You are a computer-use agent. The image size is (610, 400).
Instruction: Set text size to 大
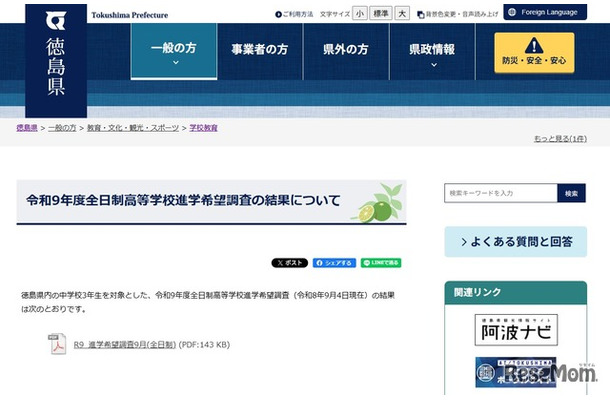click(x=402, y=14)
